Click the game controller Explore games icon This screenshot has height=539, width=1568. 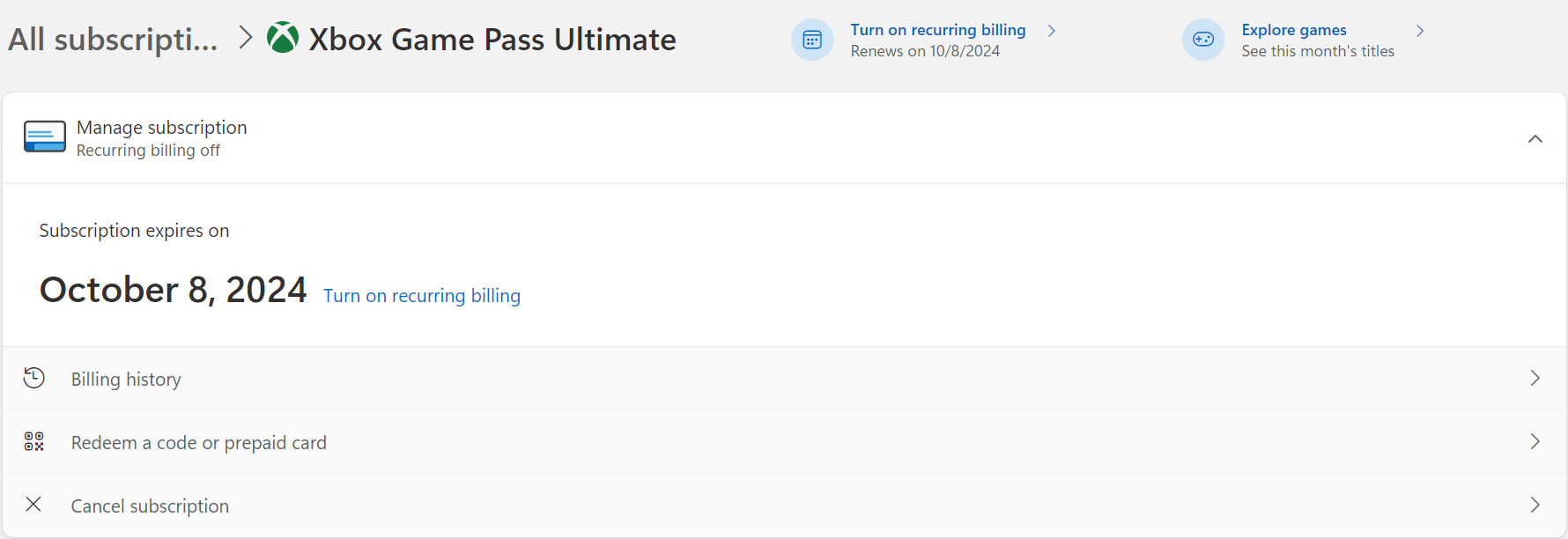point(1203,40)
